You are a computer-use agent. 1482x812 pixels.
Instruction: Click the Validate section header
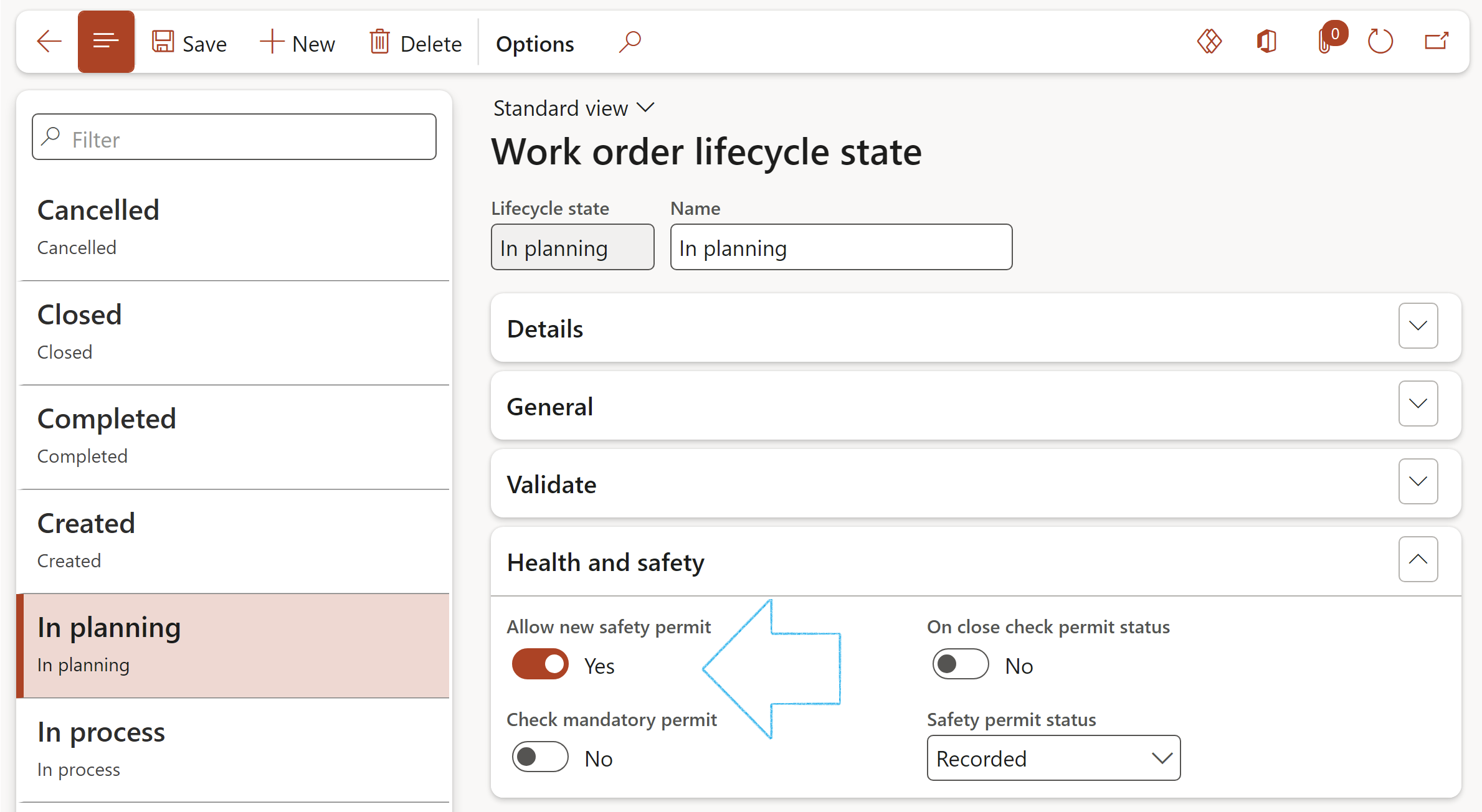[x=976, y=483]
